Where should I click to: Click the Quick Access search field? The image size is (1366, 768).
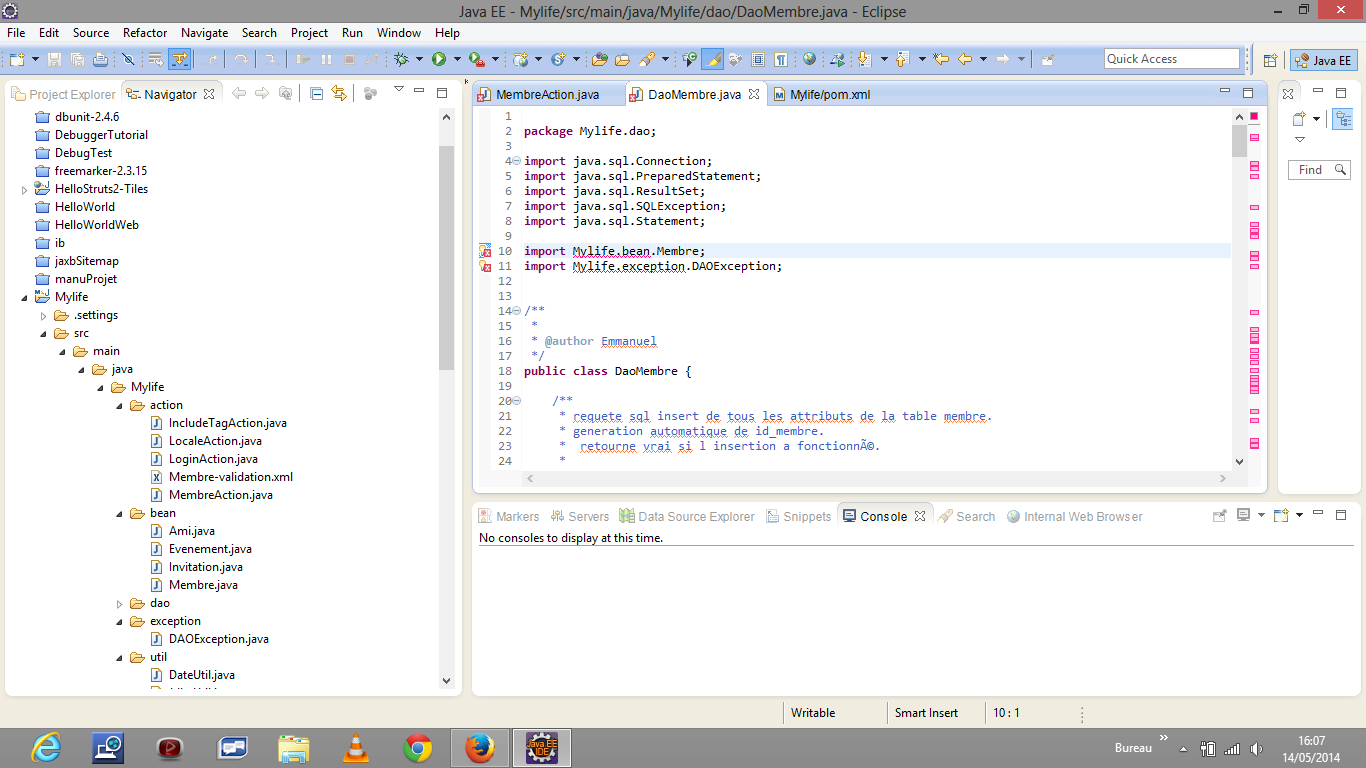tap(1171, 59)
